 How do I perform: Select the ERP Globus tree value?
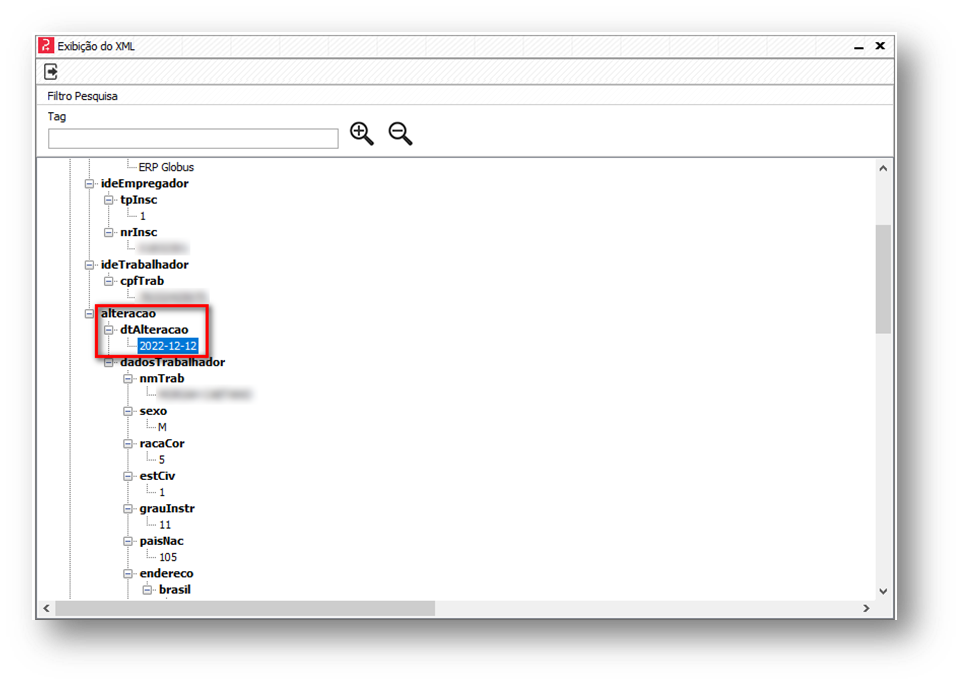(166, 167)
